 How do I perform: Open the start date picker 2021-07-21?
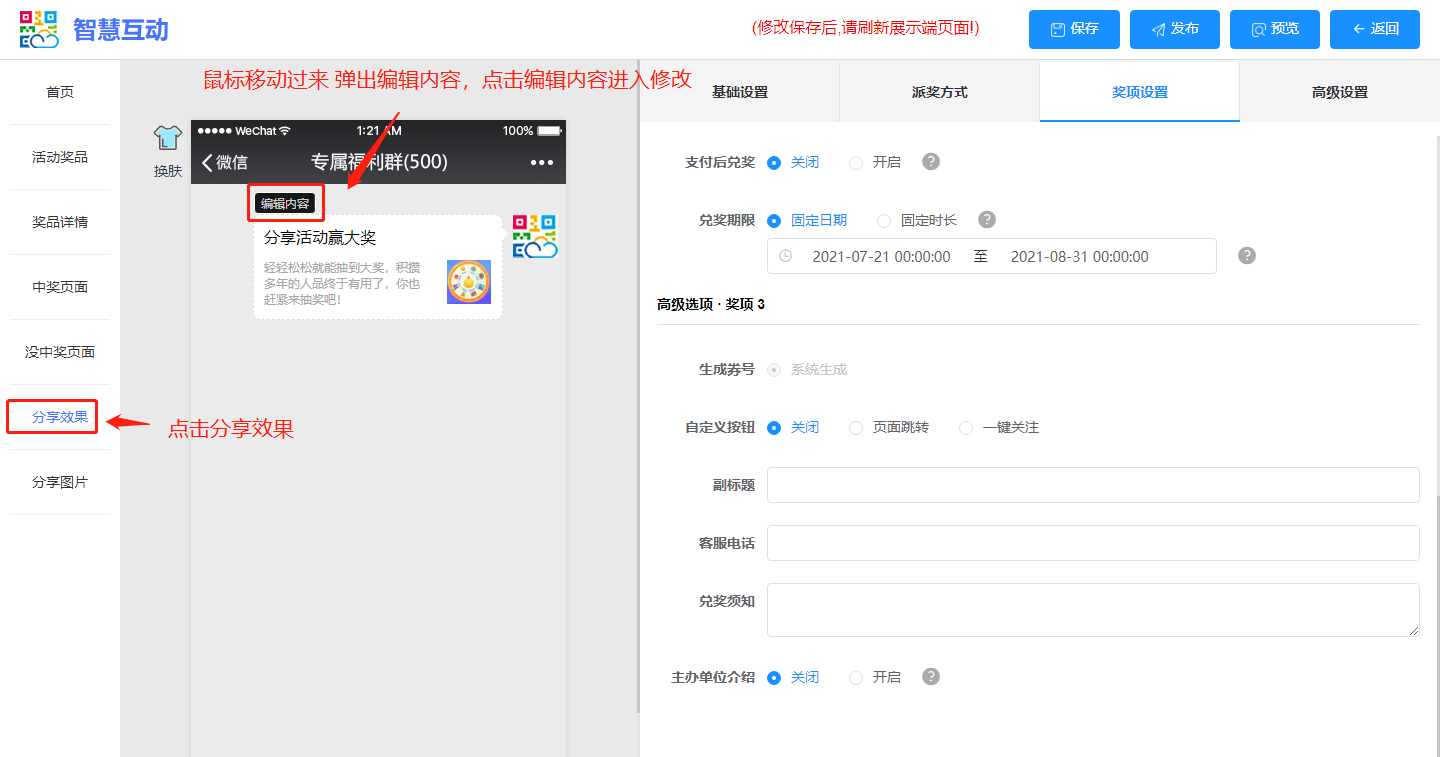[880, 257]
